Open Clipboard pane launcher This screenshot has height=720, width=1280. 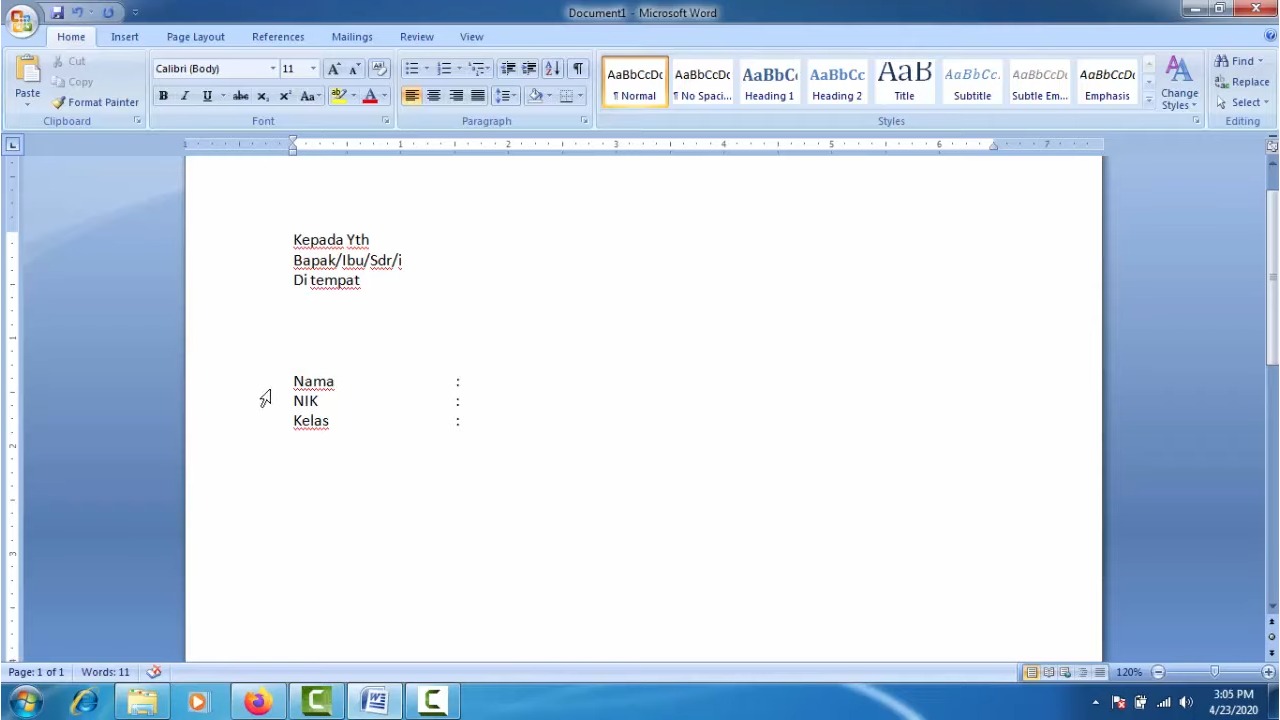coord(137,121)
